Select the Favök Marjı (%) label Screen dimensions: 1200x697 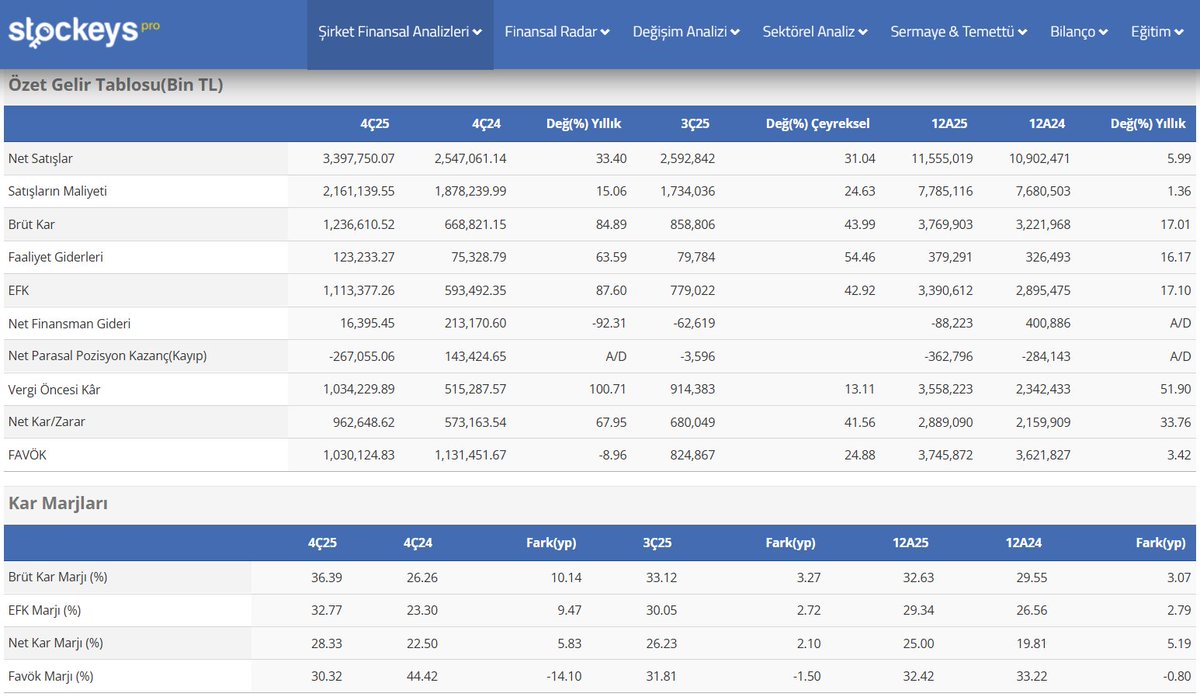pyautogui.click(x=50, y=676)
